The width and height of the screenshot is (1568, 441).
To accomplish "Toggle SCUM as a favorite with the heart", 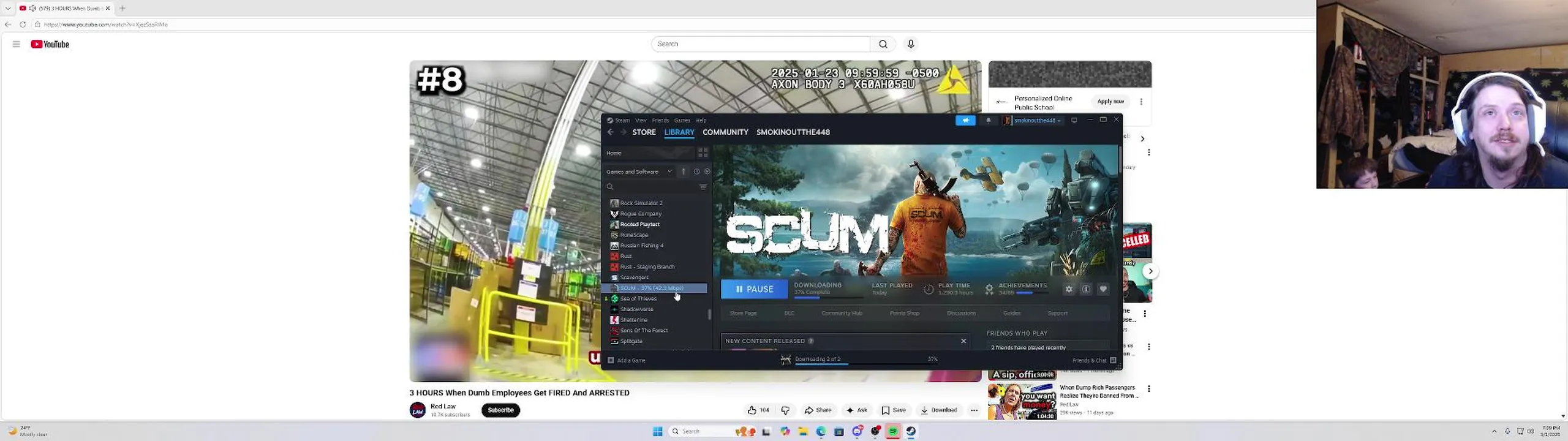I will 1103,289.
